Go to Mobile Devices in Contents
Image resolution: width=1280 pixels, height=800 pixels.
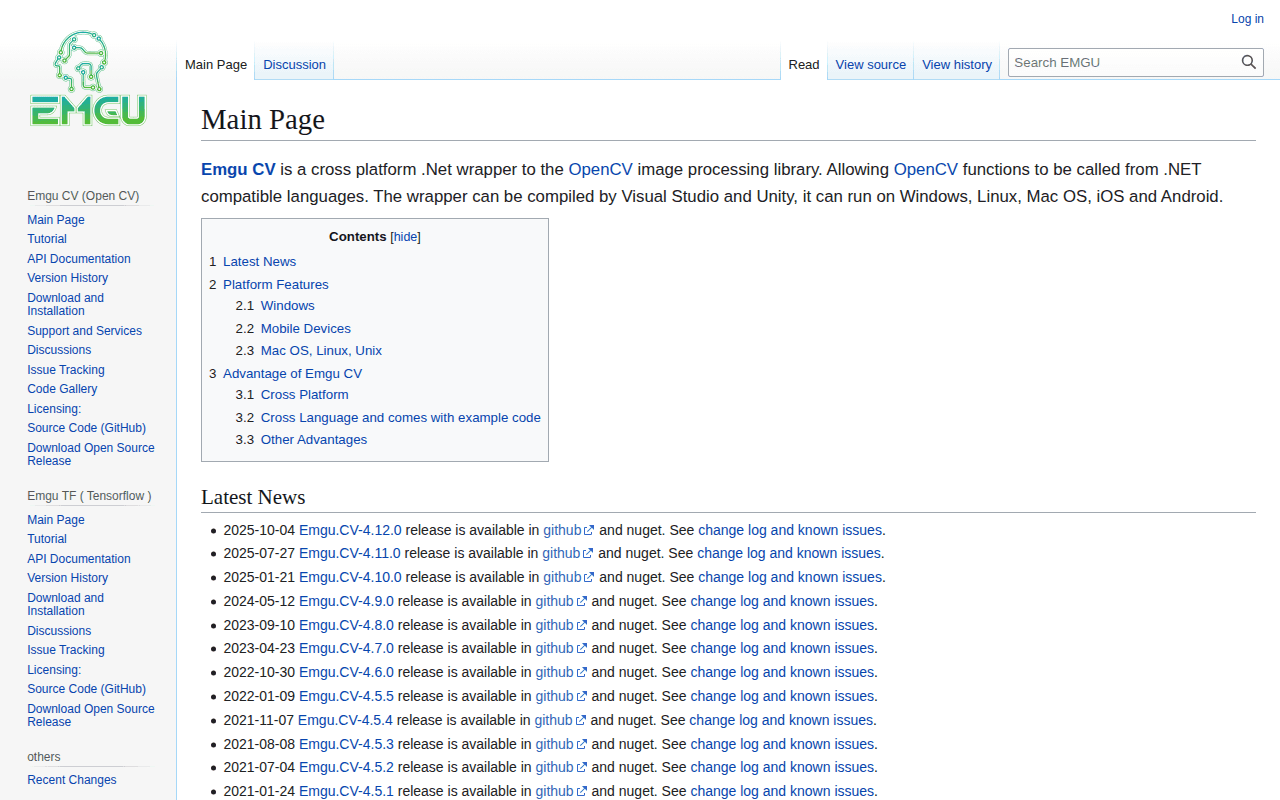tap(306, 329)
